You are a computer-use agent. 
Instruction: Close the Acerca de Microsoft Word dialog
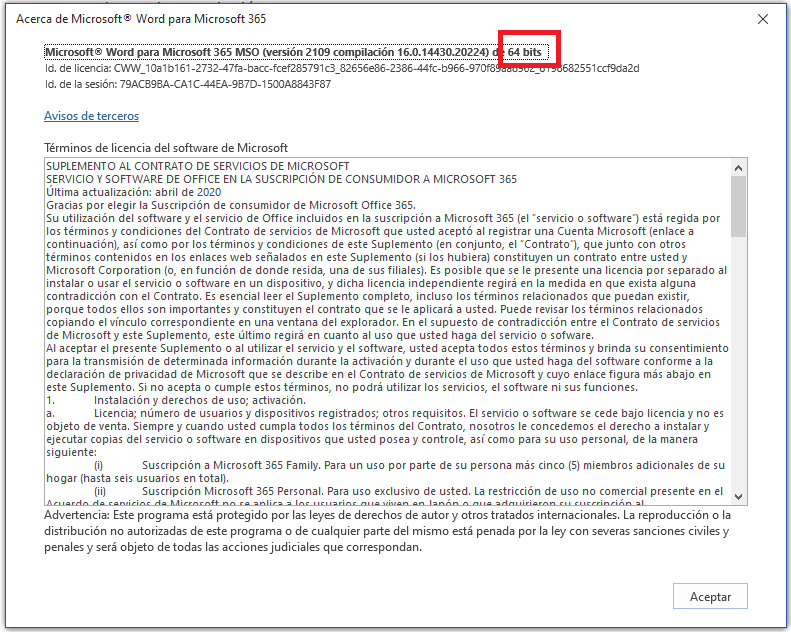[x=763, y=19]
